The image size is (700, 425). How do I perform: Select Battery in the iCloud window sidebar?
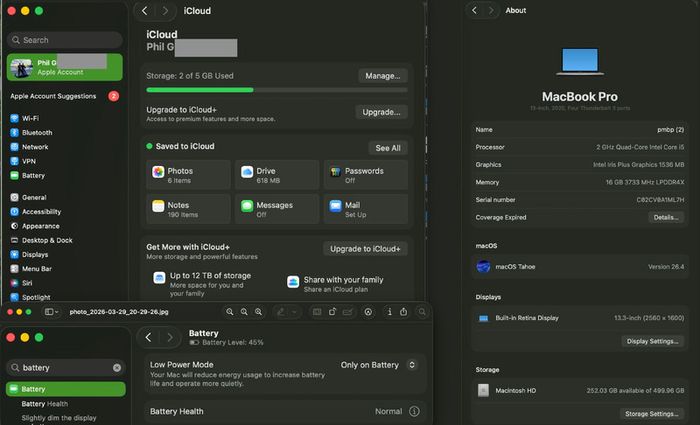[28, 175]
